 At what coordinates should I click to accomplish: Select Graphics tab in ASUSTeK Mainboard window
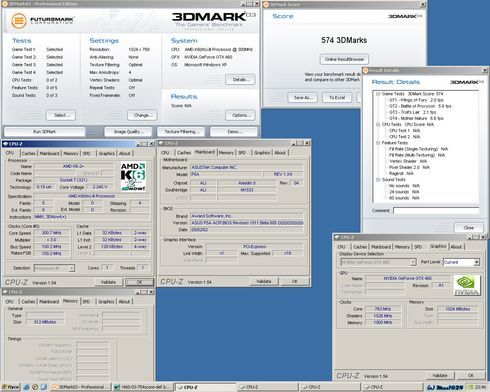click(262, 153)
